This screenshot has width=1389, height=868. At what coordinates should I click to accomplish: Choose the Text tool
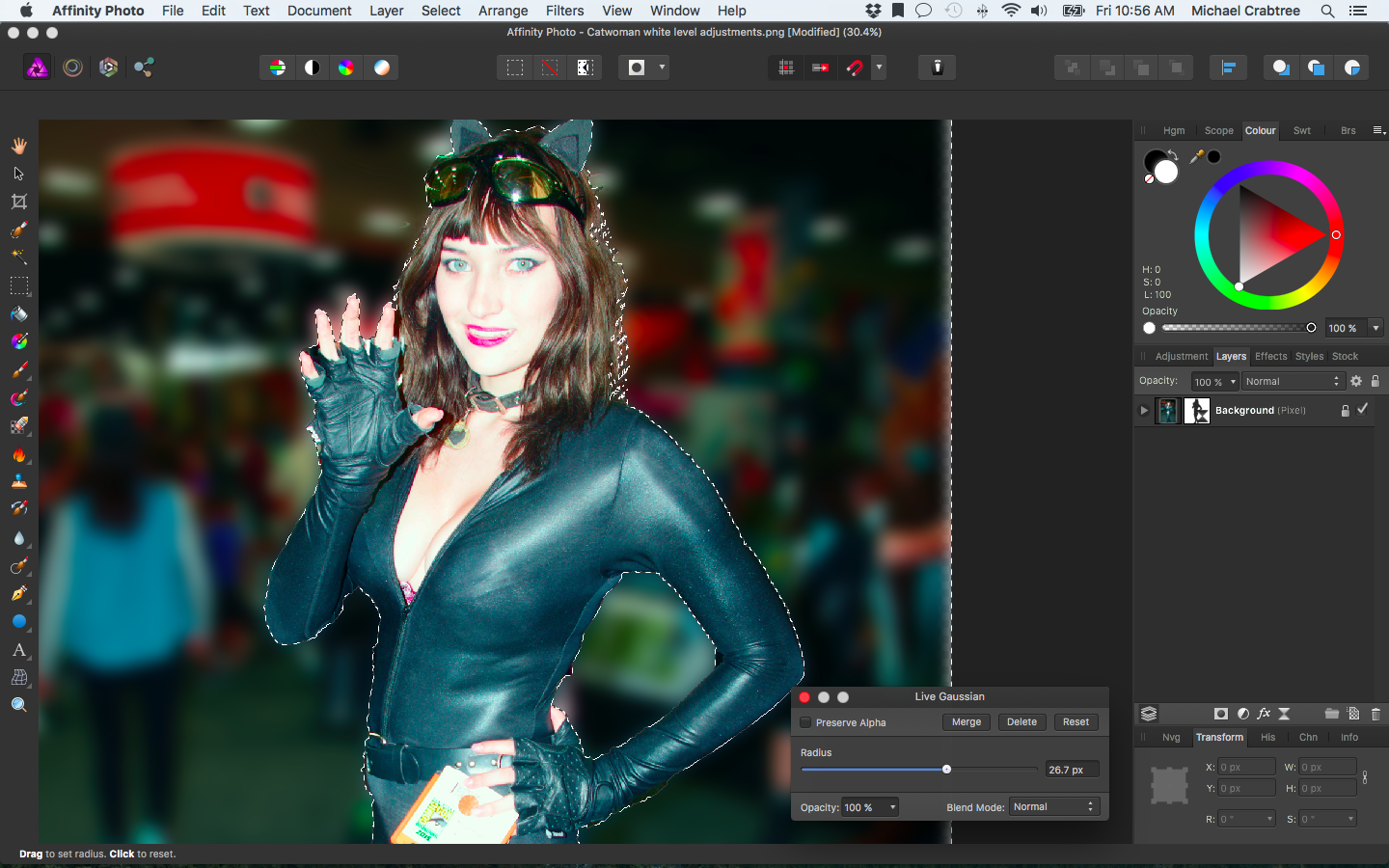point(19,650)
